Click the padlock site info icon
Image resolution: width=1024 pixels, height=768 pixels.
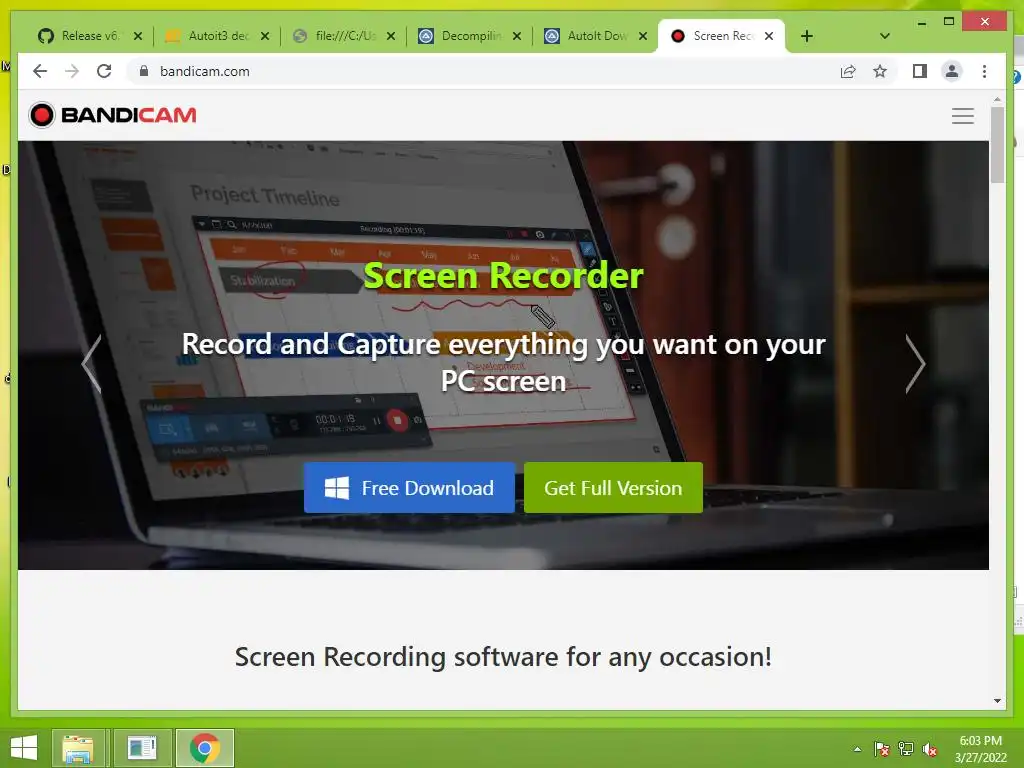144,71
